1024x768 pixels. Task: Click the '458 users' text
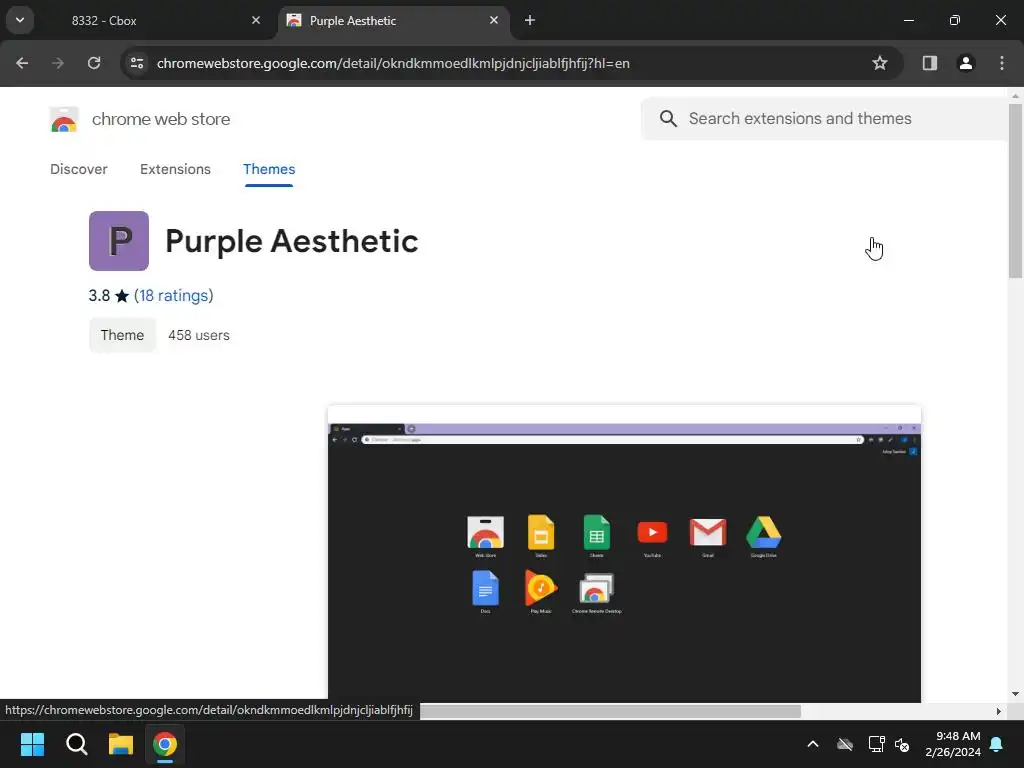pyautogui.click(x=199, y=335)
